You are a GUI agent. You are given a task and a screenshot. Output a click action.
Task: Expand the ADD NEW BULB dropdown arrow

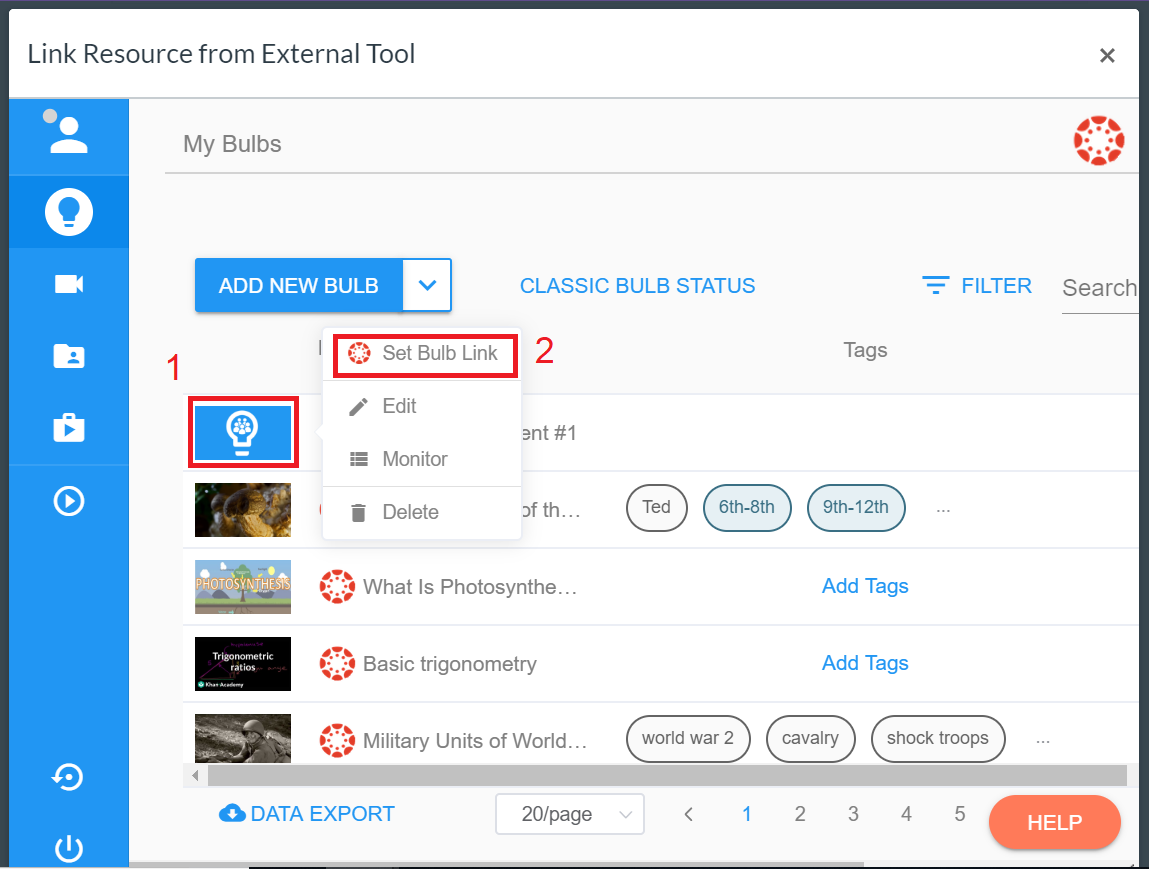[427, 285]
